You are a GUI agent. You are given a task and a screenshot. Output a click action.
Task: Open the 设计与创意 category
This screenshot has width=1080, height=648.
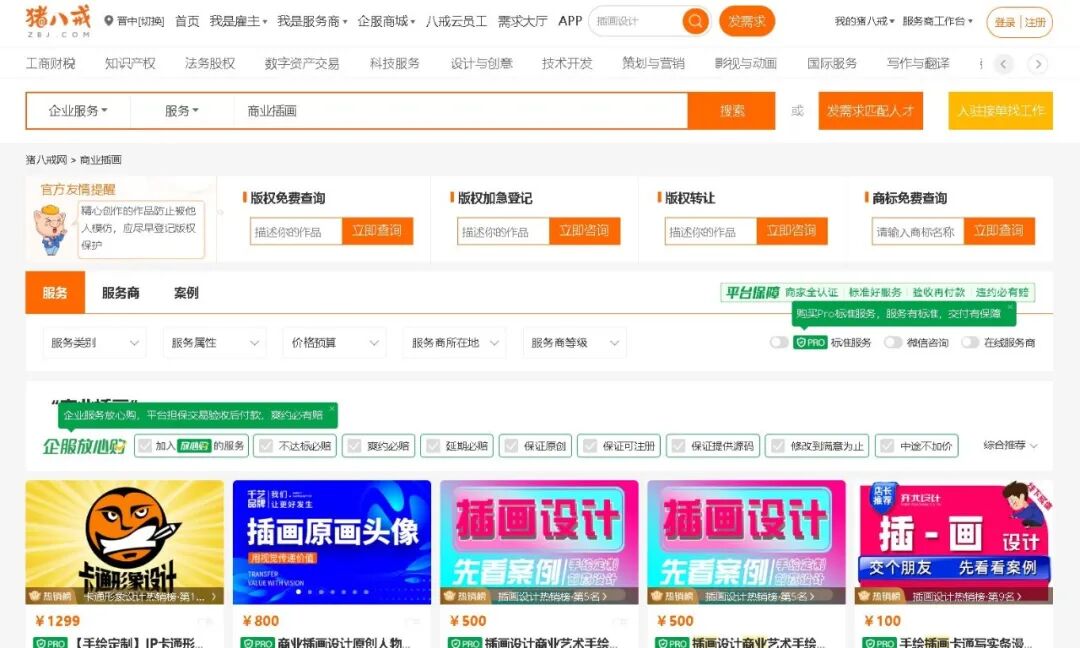(481, 63)
